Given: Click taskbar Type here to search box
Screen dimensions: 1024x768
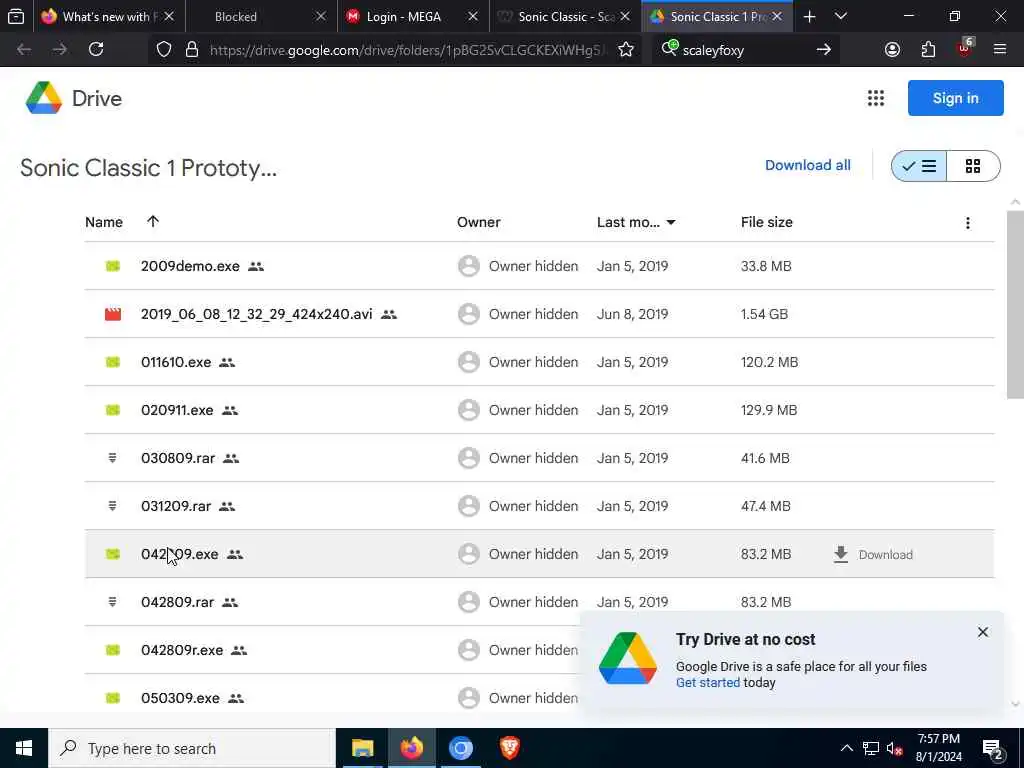Looking at the screenshot, I should 192,748.
